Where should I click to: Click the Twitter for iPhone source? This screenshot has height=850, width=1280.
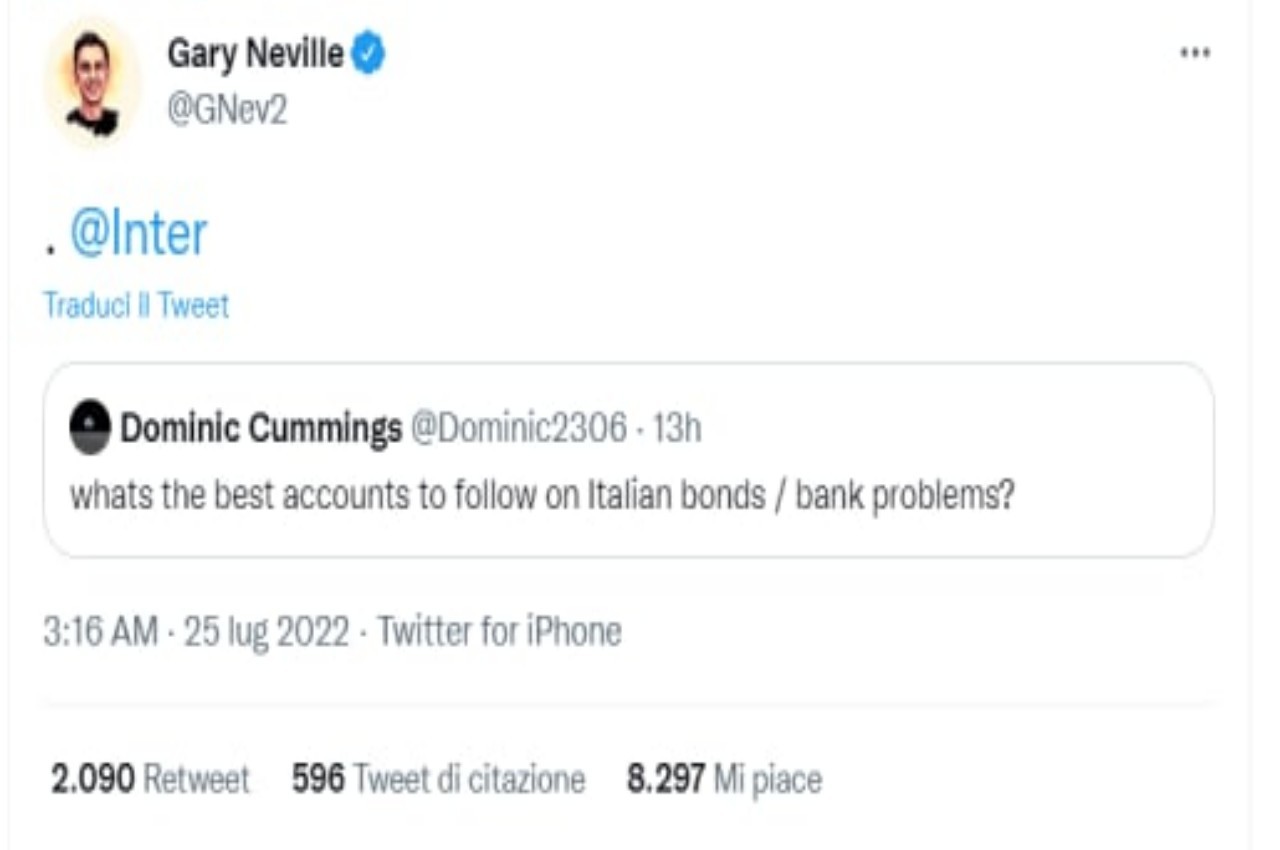coord(499,632)
